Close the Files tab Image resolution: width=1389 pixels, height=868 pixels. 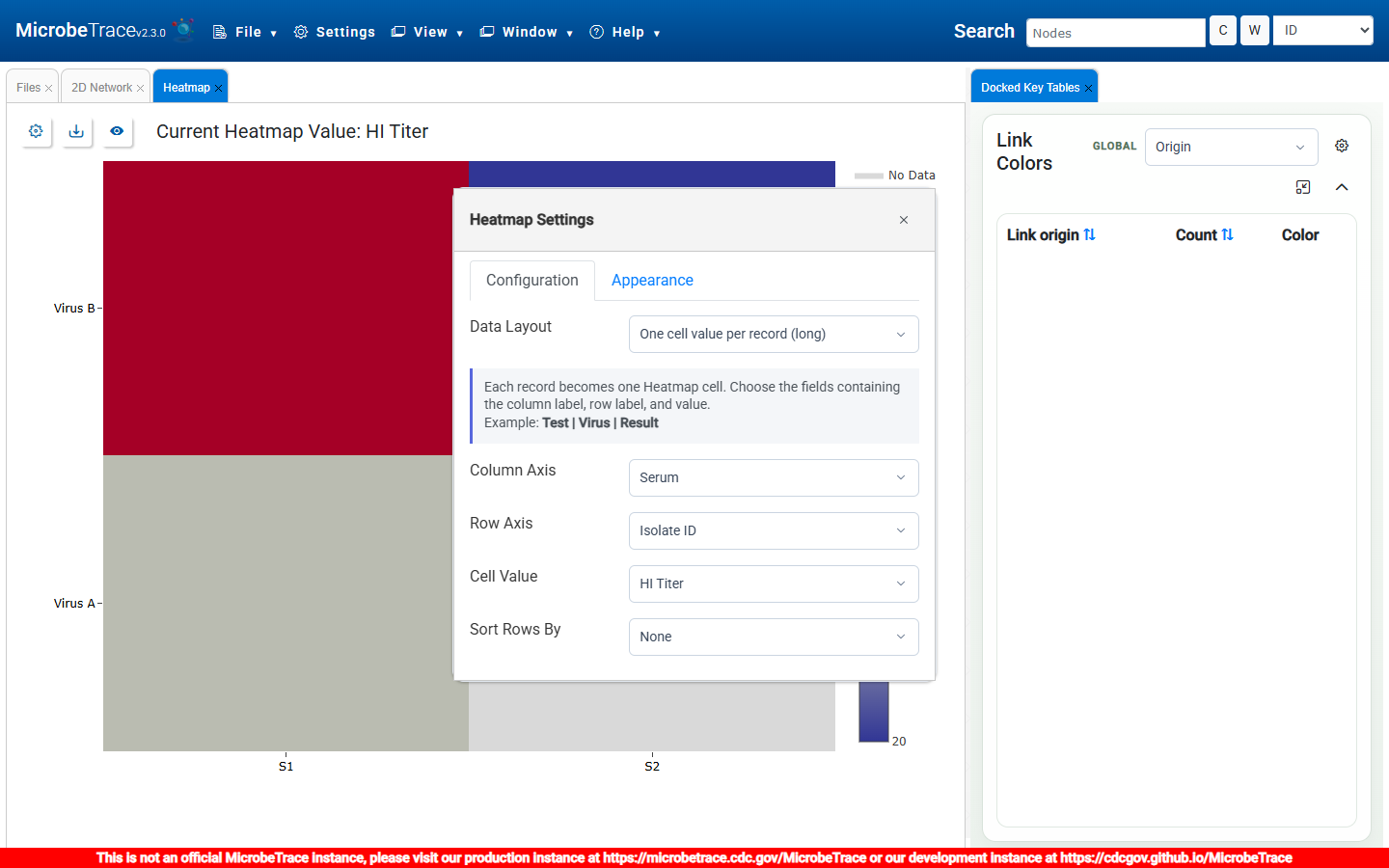[49, 88]
